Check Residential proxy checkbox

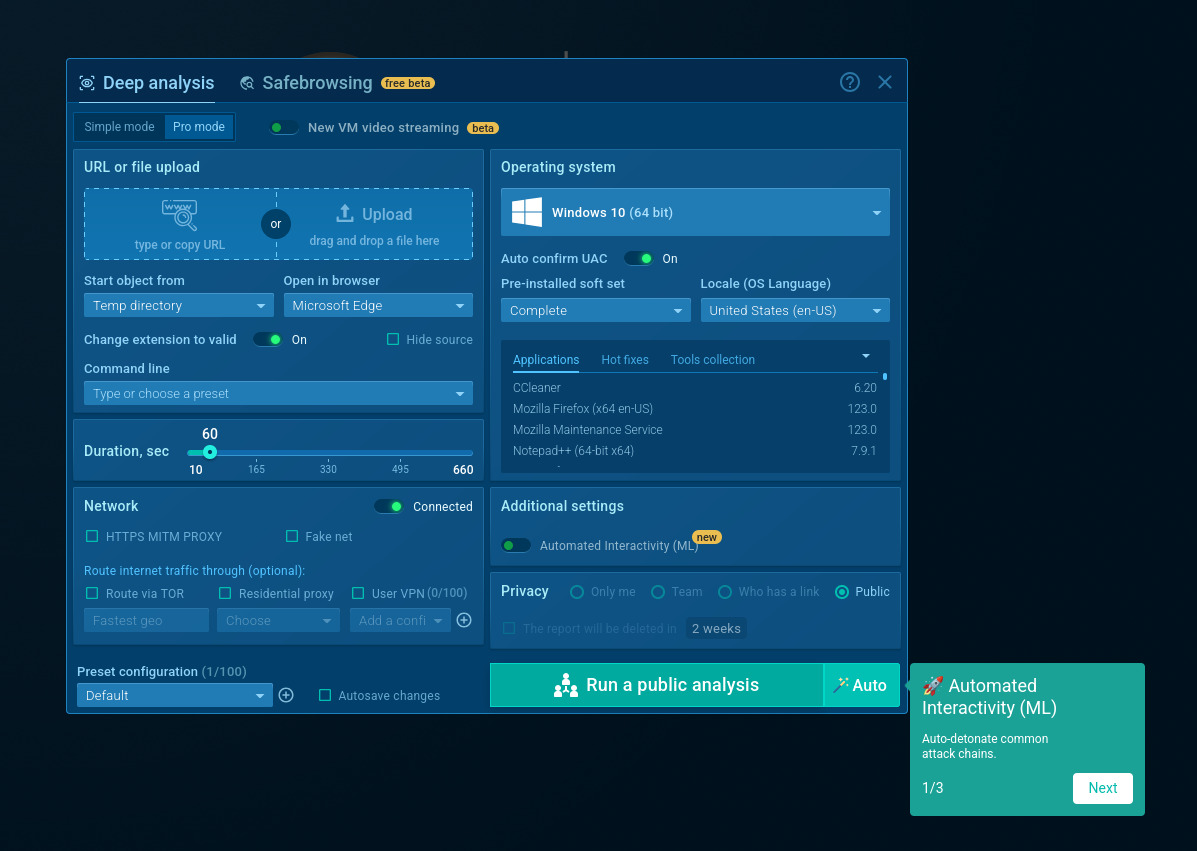pyautogui.click(x=225, y=593)
